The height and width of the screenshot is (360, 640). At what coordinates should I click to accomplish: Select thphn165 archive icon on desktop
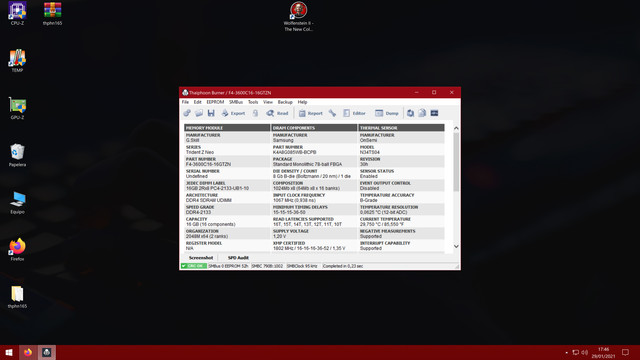(52, 13)
